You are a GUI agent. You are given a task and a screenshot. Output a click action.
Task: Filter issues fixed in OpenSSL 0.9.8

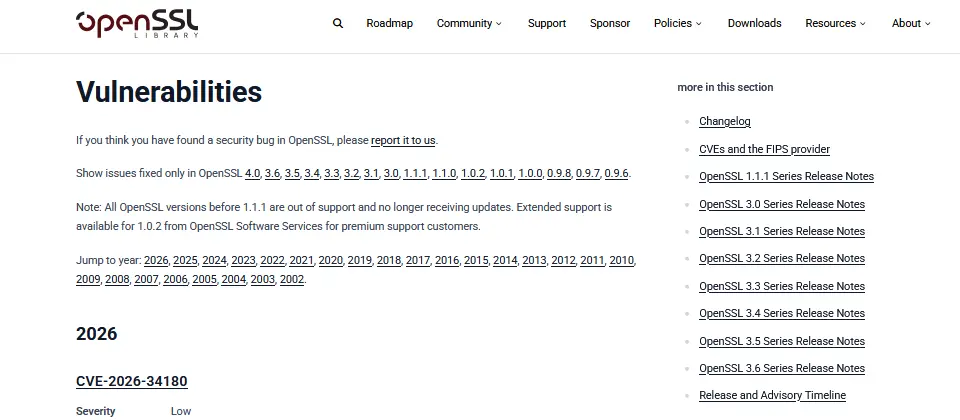click(559, 173)
